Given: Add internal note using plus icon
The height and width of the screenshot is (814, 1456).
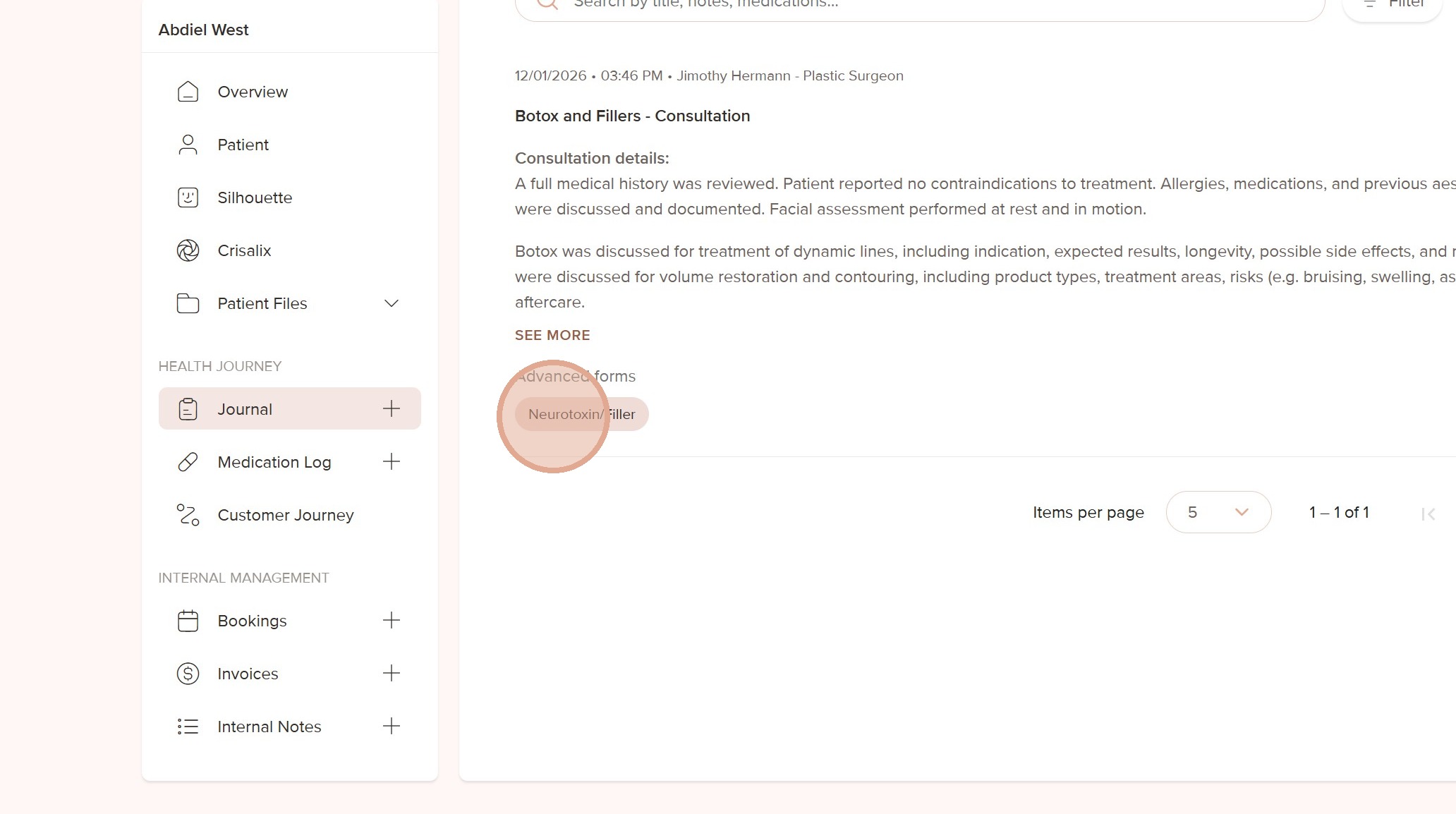Looking at the screenshot, I should (392, 727).
